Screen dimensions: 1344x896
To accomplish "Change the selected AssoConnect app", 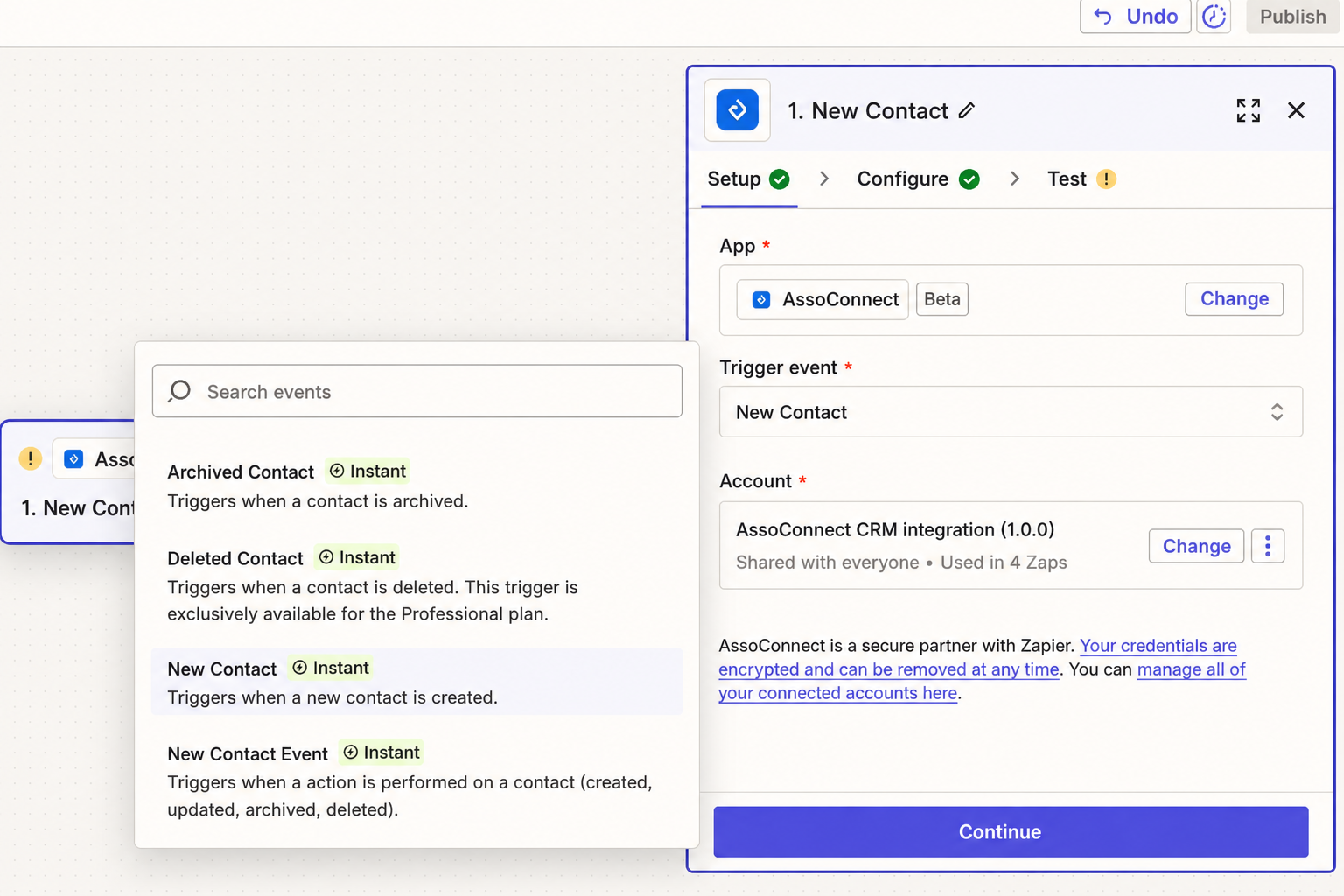I will coord(1234,299).
